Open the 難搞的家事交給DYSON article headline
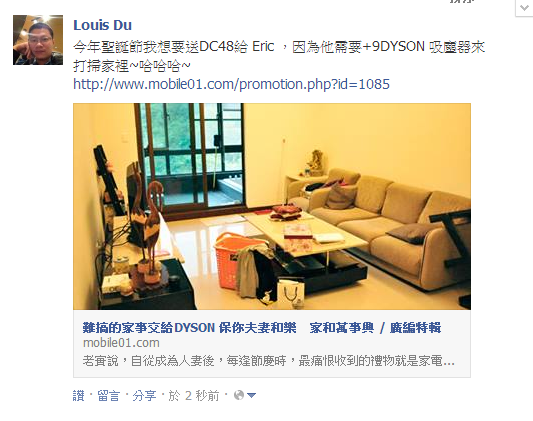This screenshot has height=421, width=533. pos(262,328)
